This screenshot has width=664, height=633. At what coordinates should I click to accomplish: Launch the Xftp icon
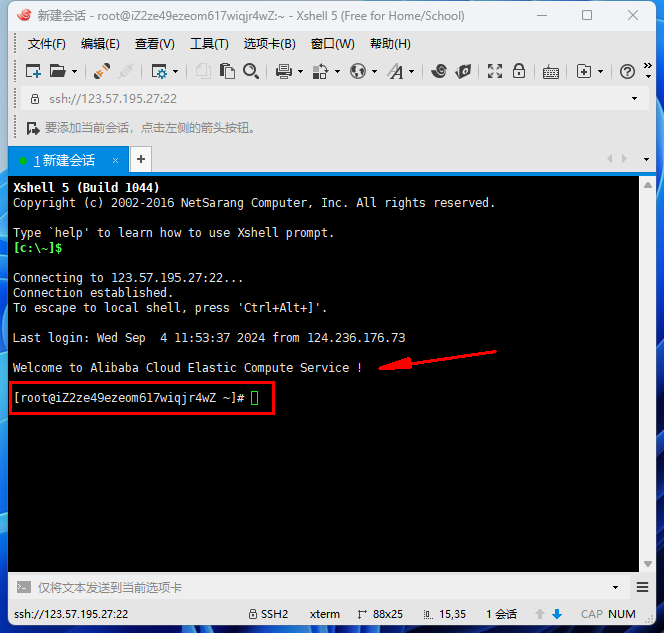pos(463,71)
